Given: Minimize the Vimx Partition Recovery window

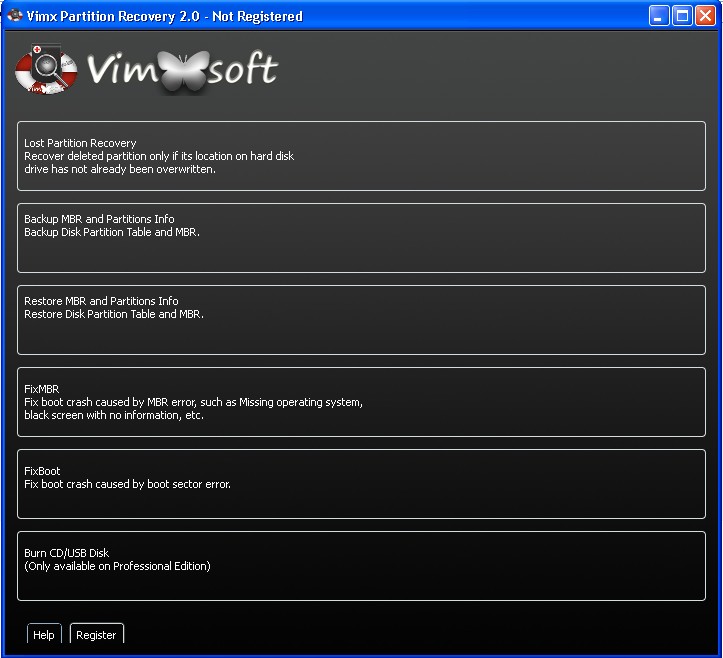Looking at the screenshot, I should pyautogui.click(x=658, y=16).
